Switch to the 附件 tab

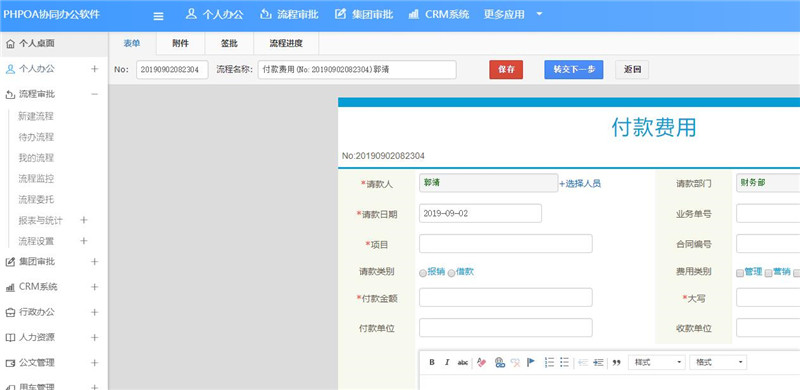coord(181,43)
